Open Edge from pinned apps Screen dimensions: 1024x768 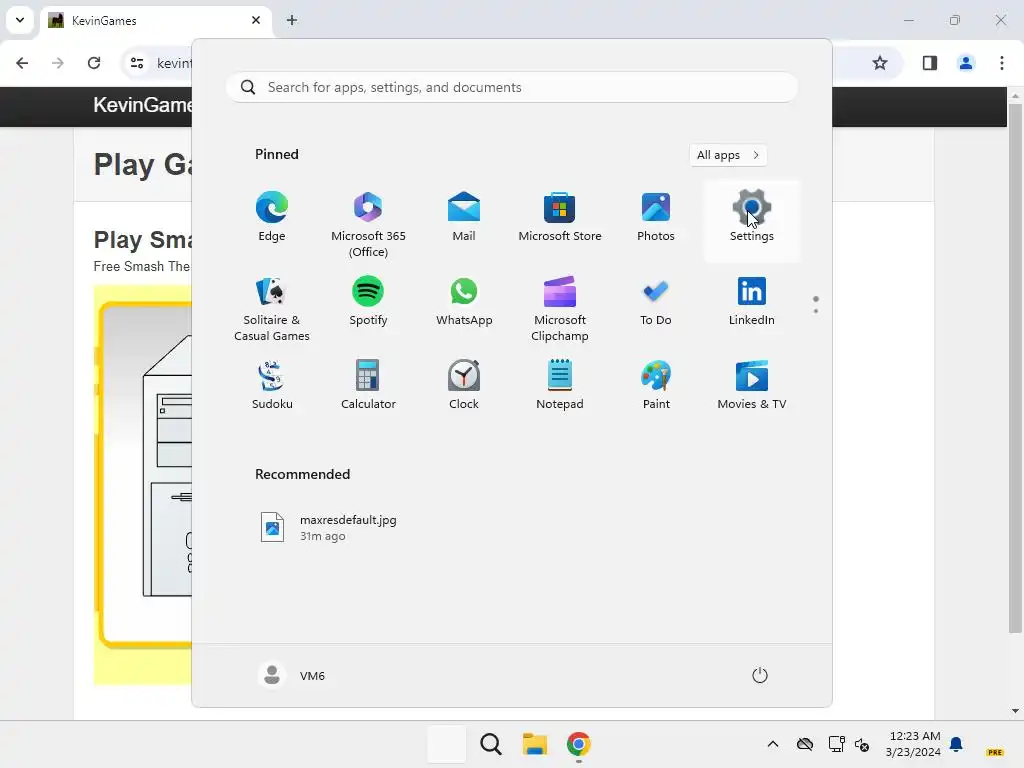pyautogui.click(x=272, y=217)
